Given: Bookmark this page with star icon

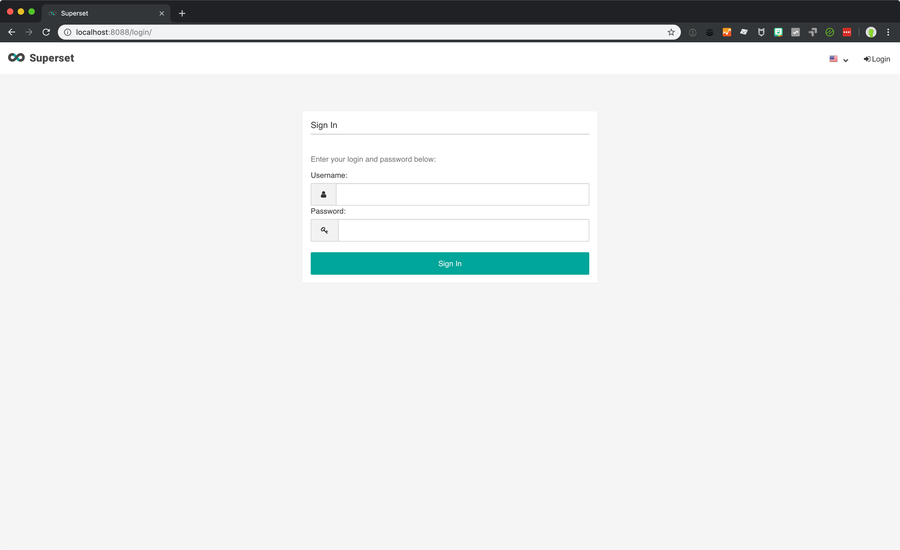Looking at the screenshot, I should 671,32.
